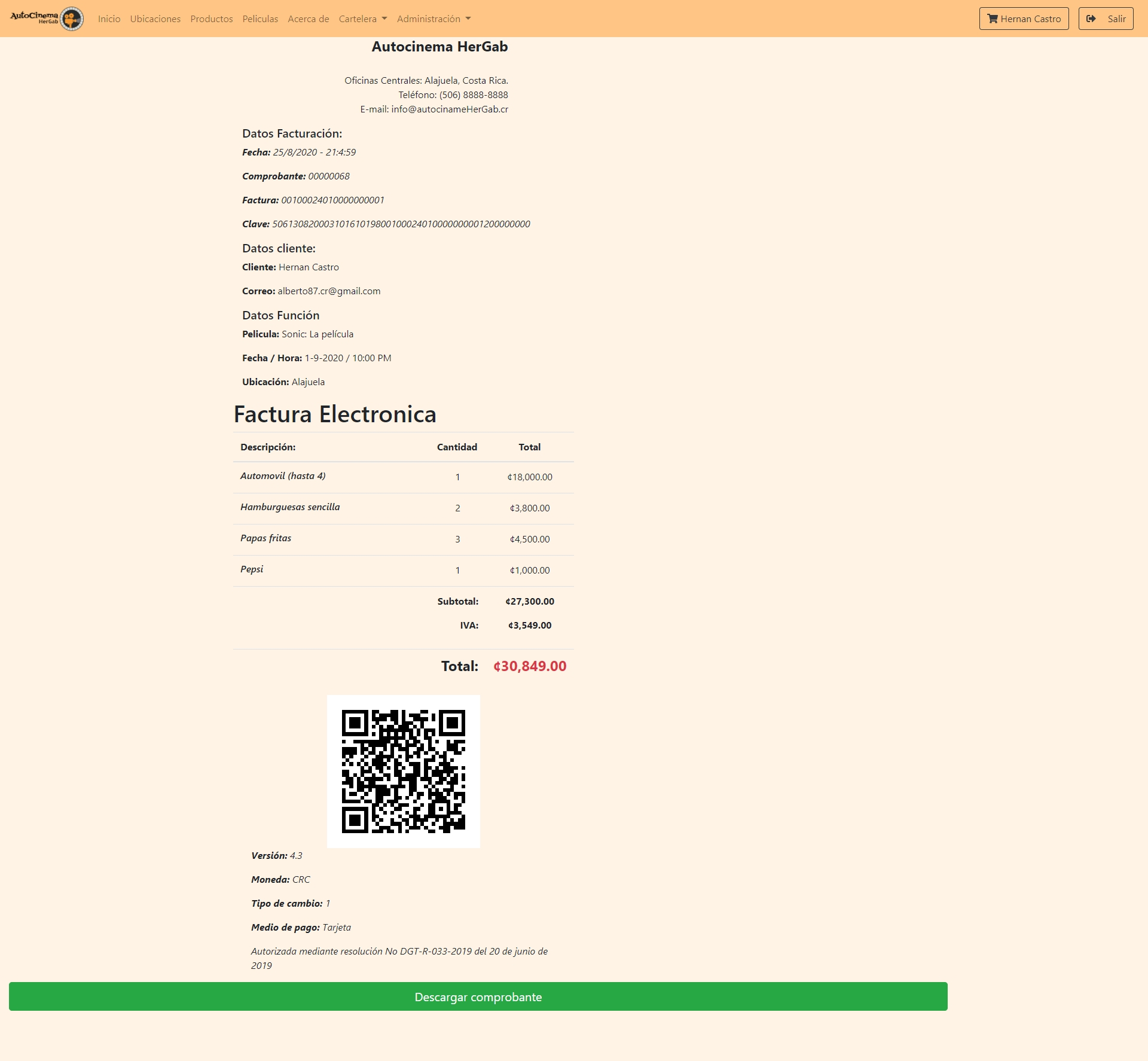The height and width of the screenshot is (1061, 1148).
Task: Open the Peliculas page
Action: point(260,19)
